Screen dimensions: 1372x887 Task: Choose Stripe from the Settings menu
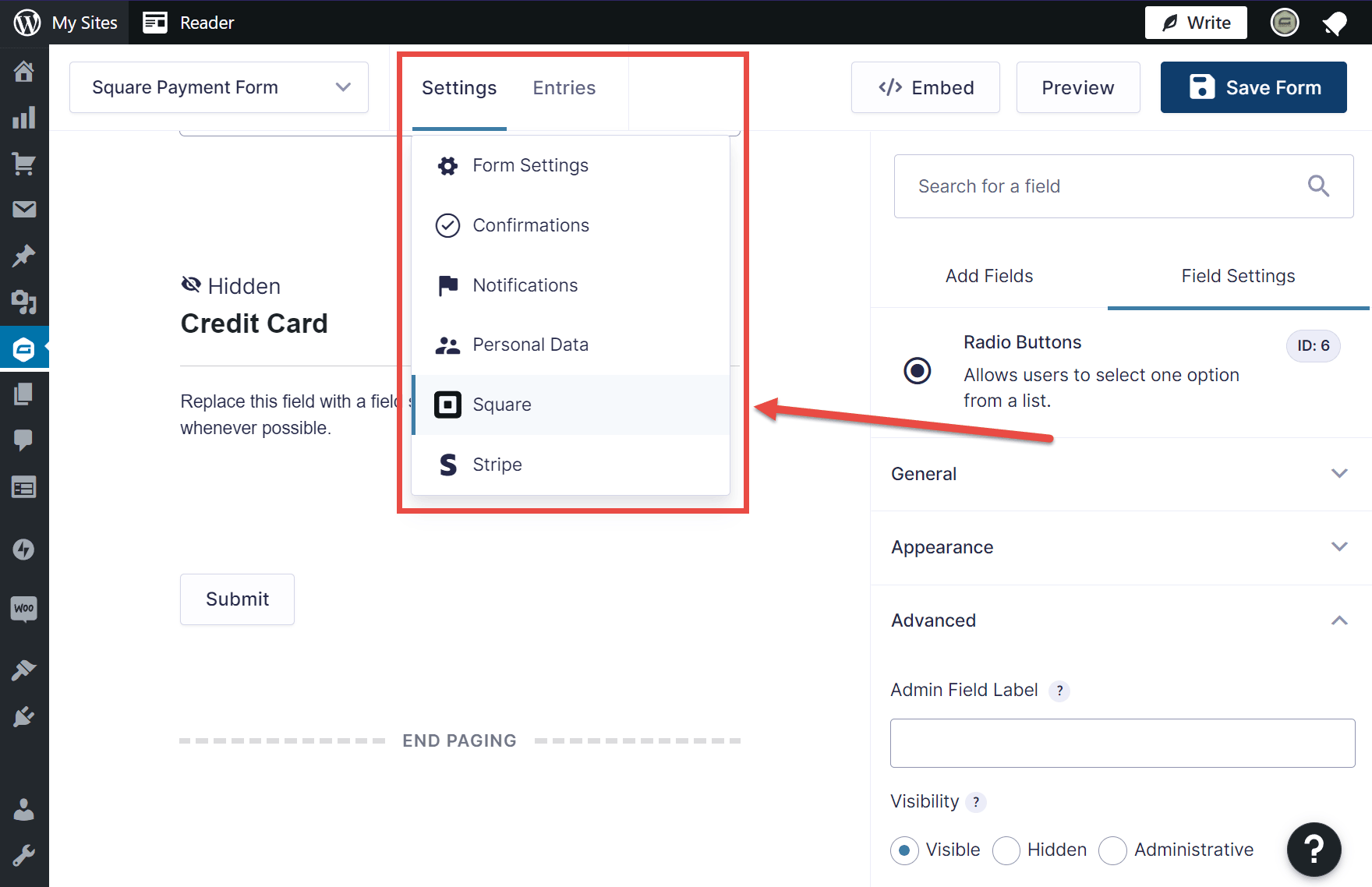pyautogui.click(x=571, y=465)
